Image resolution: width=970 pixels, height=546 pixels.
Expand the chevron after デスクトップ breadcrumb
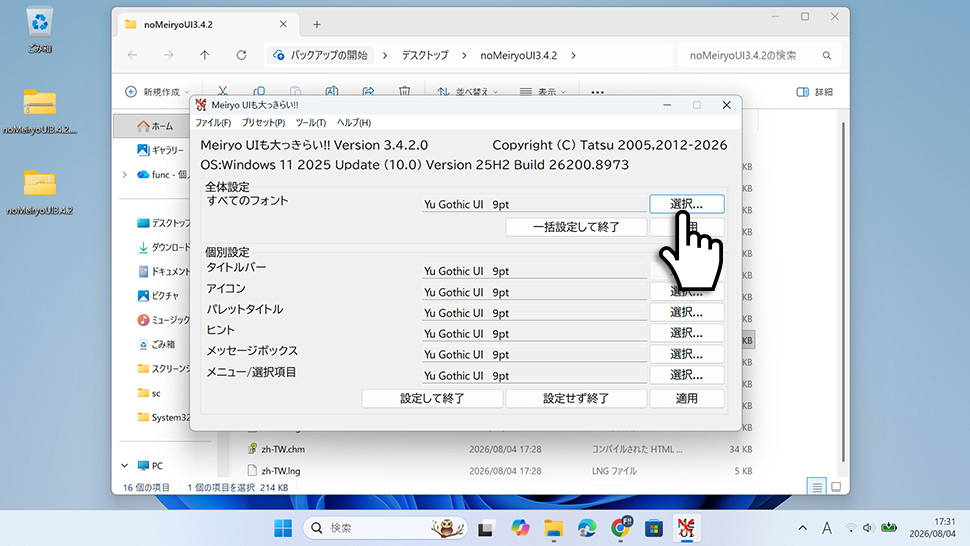pyautogui.click(x=464, y=56)
